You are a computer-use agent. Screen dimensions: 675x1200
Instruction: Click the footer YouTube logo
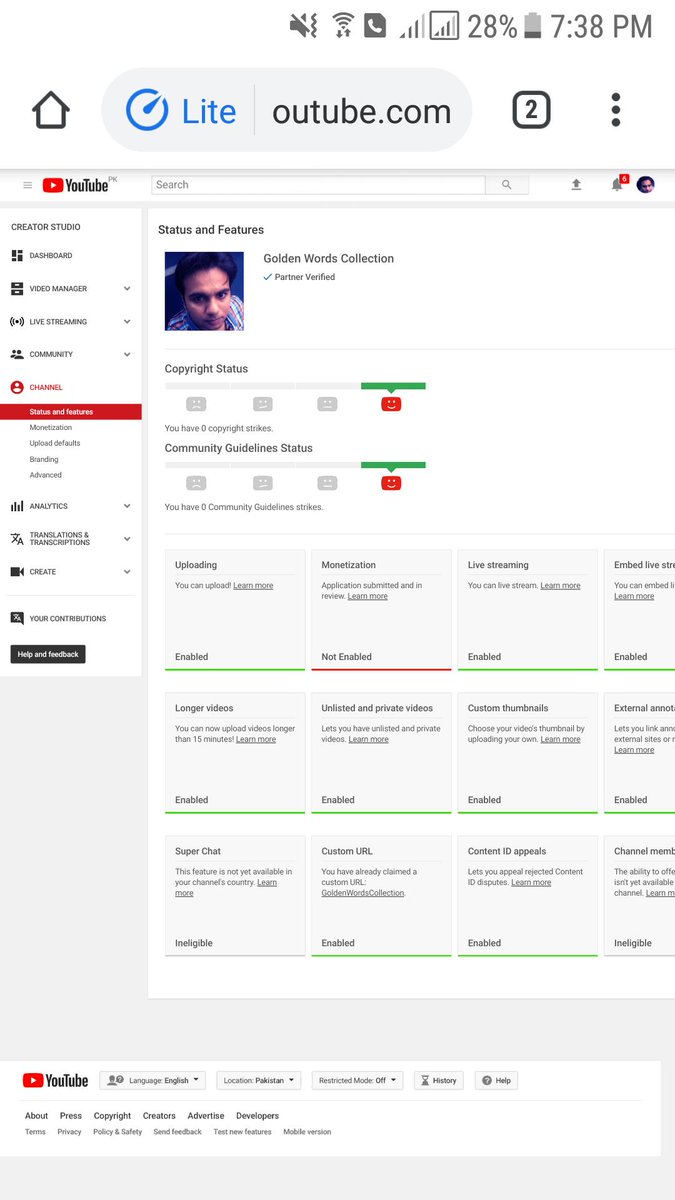click(56, 1081)
